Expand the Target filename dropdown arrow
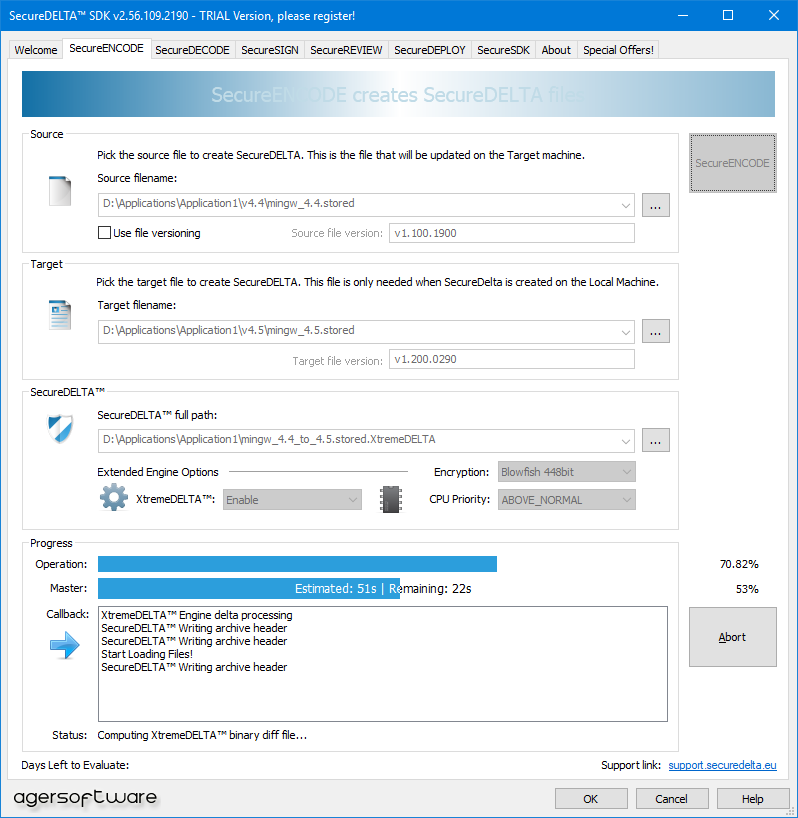Image resolution: width=798 pixels, height=818 pixels. click(625, 332)
